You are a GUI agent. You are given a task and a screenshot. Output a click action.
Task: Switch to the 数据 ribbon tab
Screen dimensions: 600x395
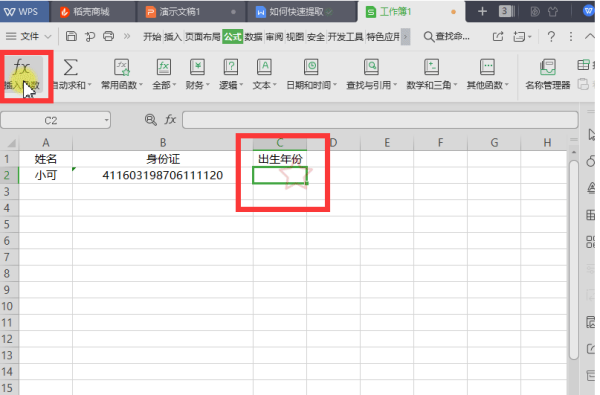pos(253,37)
